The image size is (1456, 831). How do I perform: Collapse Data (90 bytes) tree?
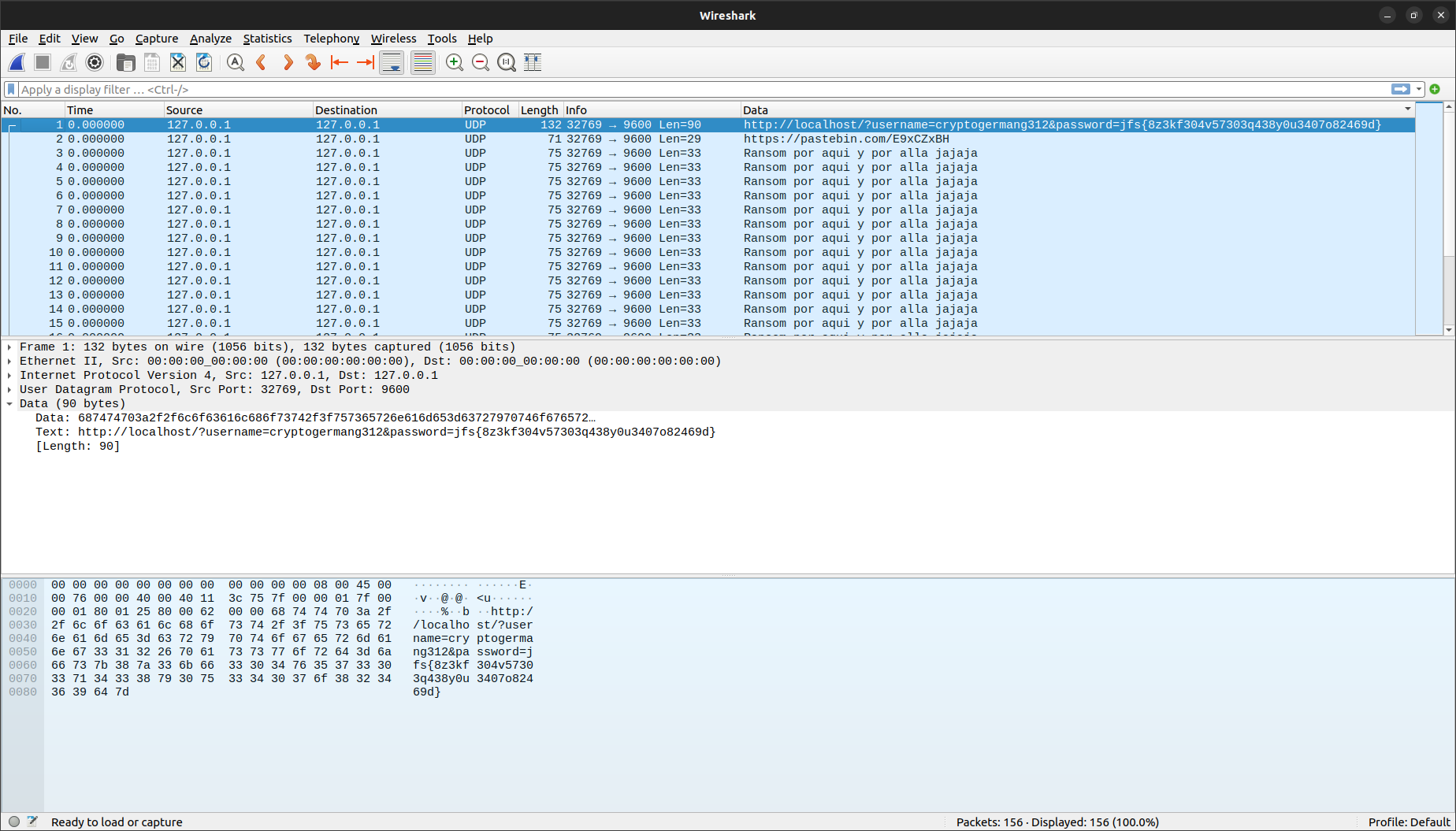point(9,403)
